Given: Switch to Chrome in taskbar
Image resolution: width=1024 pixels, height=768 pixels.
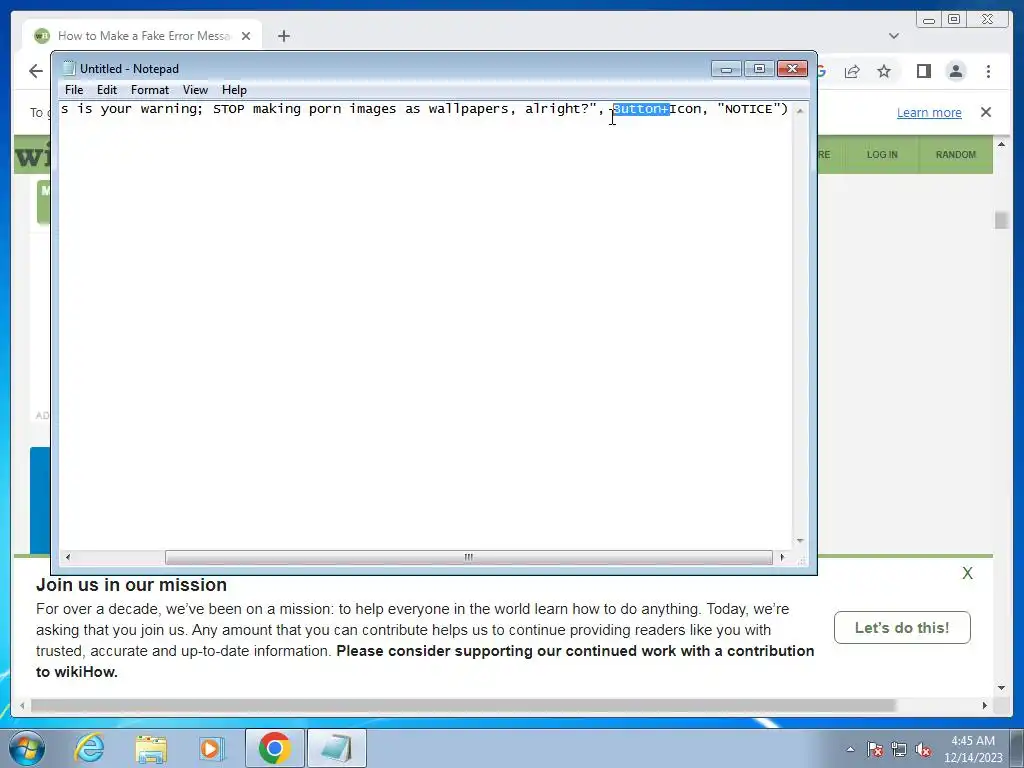Looking at the screenshot, I should 274,748.
